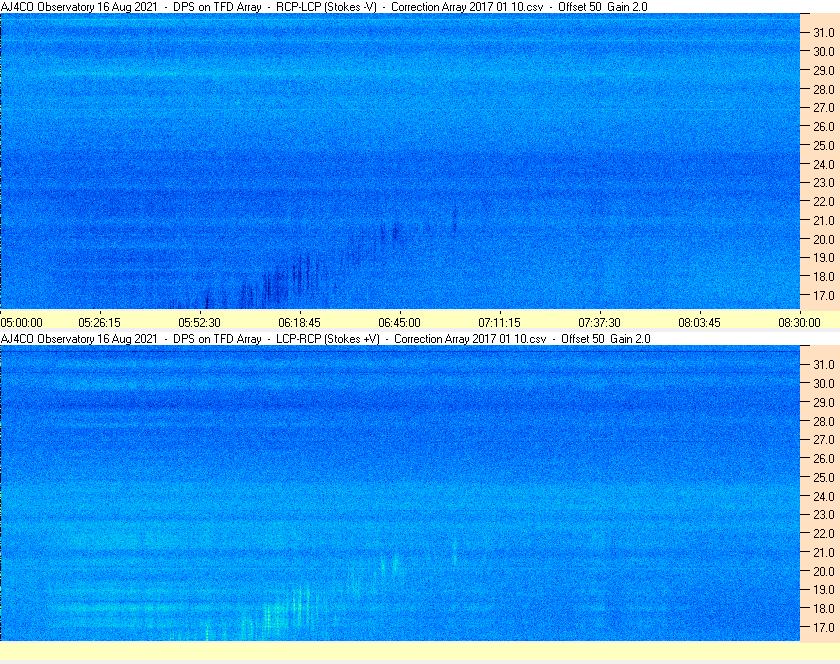Click 30.0 frequency label on Stokes +V plot

pyautogui.click(x=824, y=383)
